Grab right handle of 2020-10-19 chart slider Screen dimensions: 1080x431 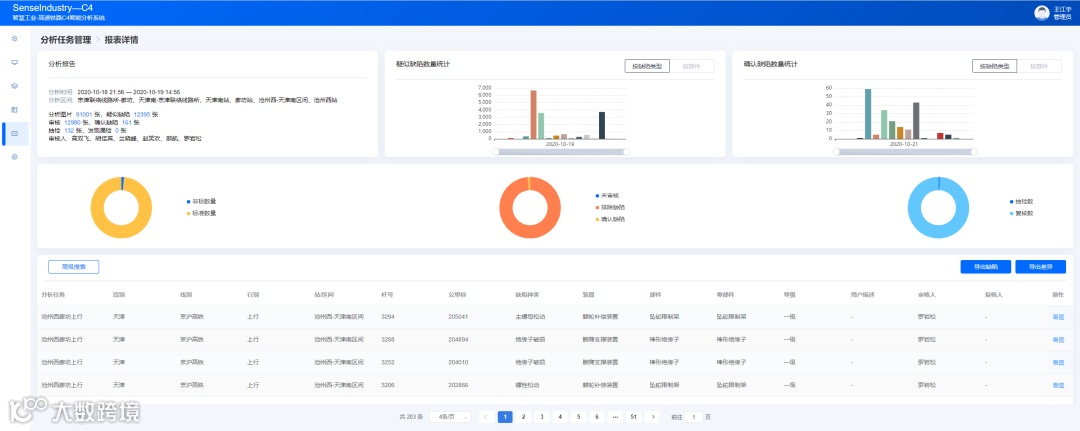click(x=626, y=151)
